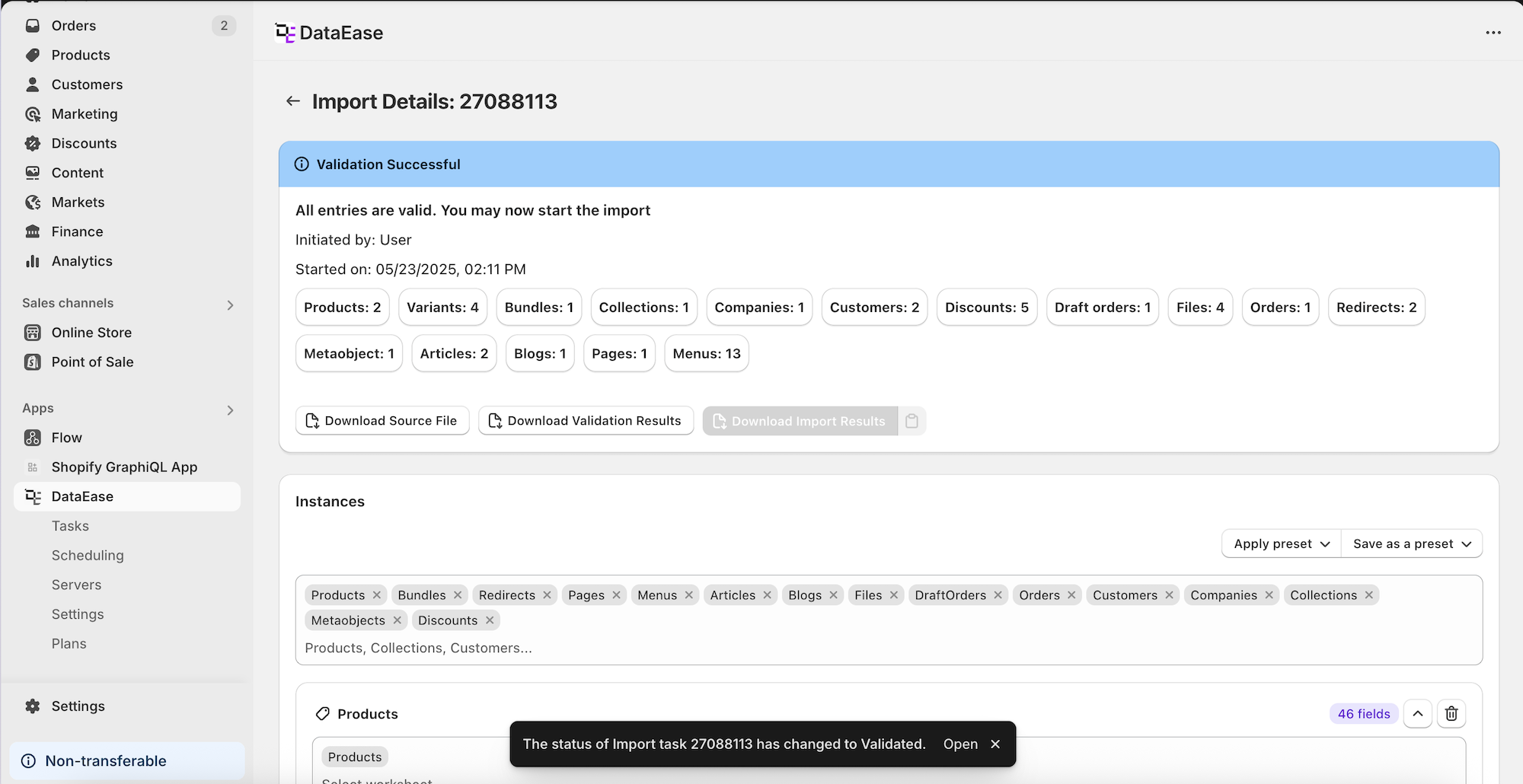Remove the Files tag from instances

coord(894,595)
